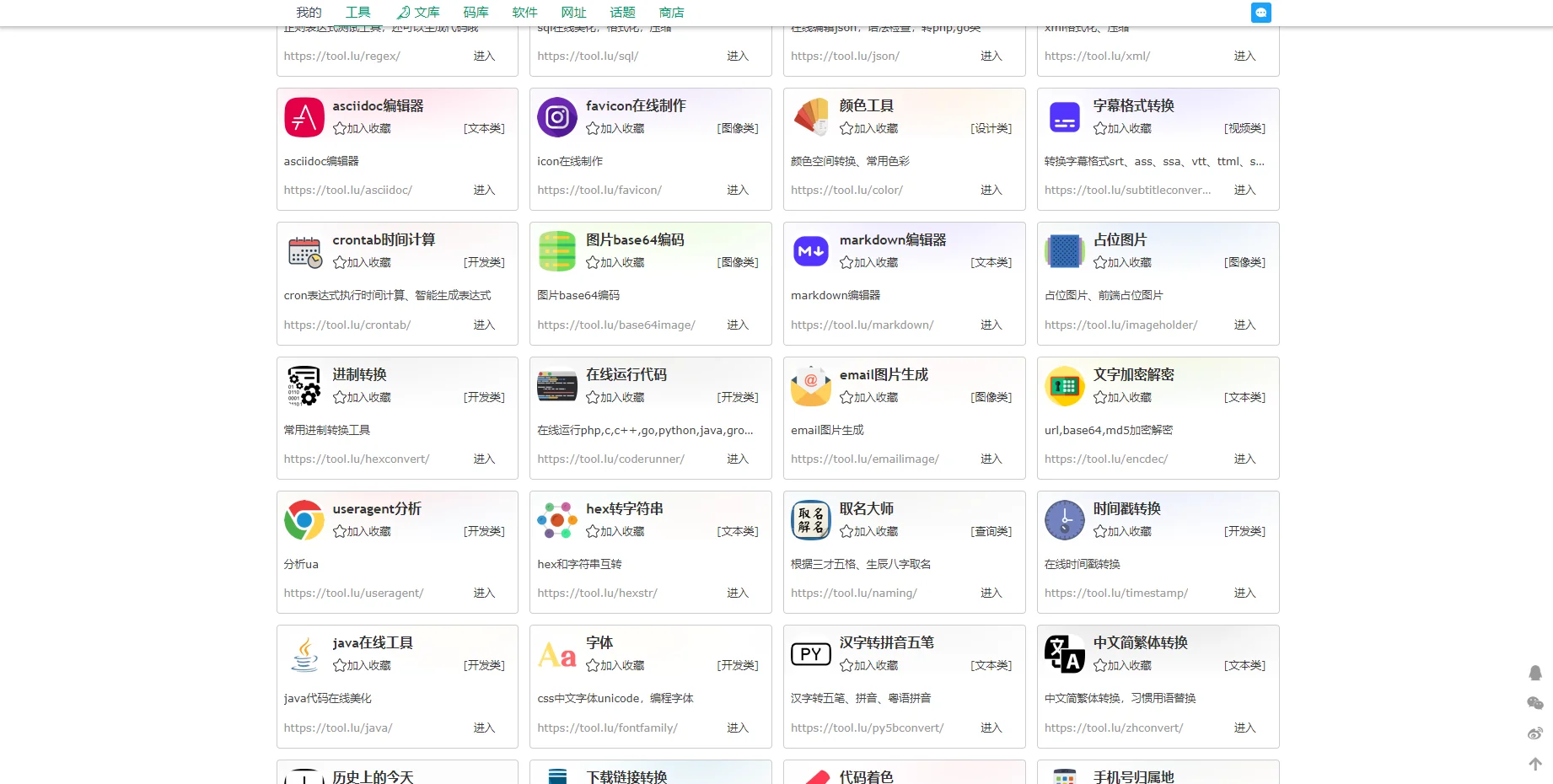Click the 时间戳转换 clock icon
Image resolution: width=1553 pixels, height=784 pixels.
(x=1065, y=520)
